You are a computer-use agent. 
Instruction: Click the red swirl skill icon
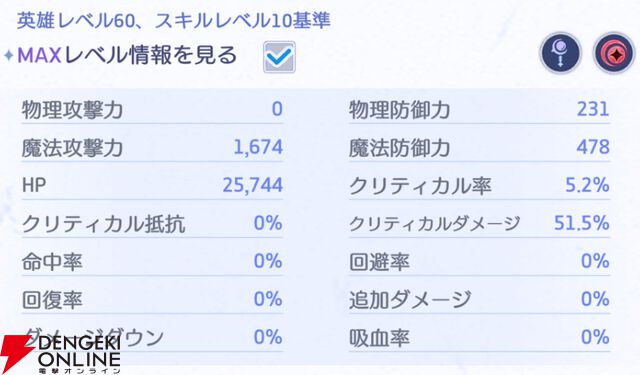(614, 53)
